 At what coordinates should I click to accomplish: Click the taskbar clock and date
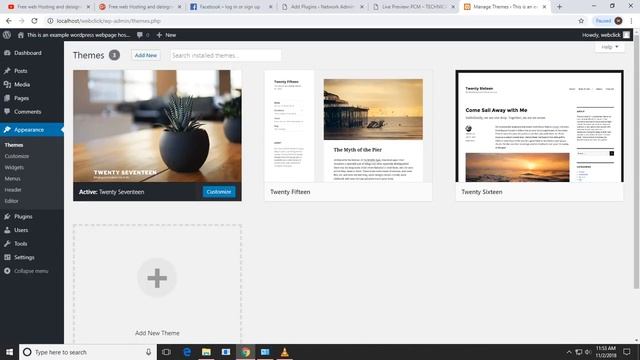[606, 352]
